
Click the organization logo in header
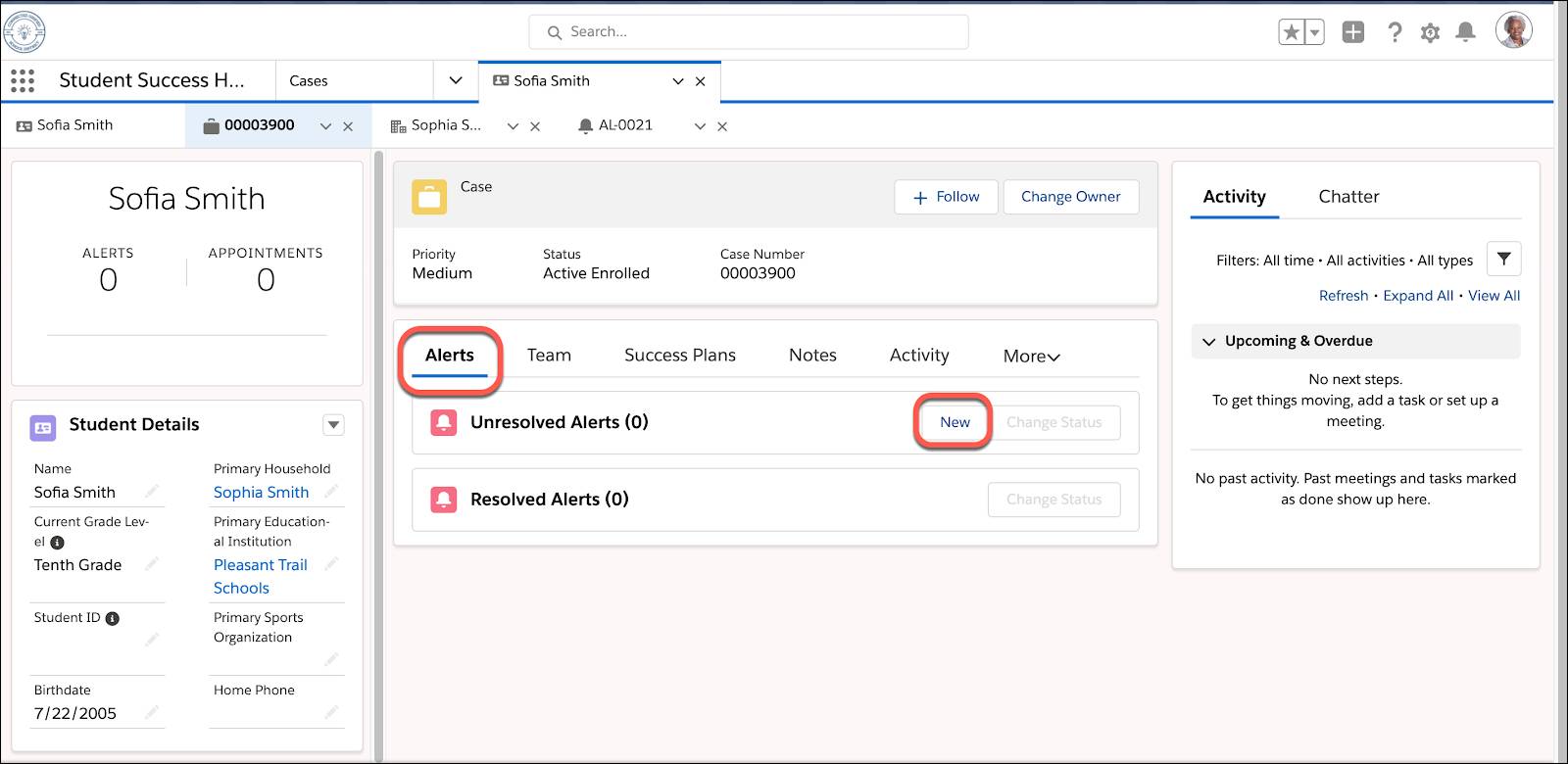coord(24,31)
